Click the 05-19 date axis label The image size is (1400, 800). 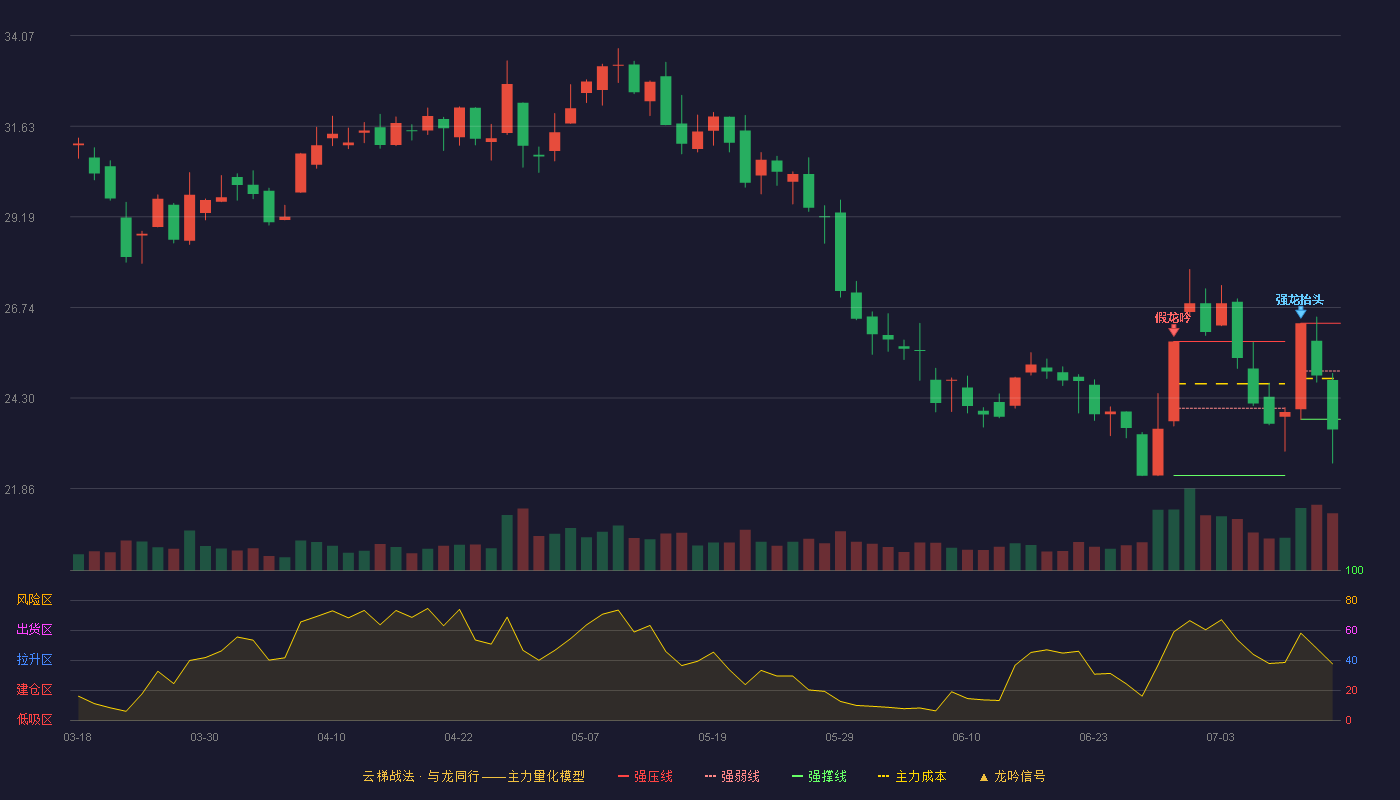tap(712, 737)
